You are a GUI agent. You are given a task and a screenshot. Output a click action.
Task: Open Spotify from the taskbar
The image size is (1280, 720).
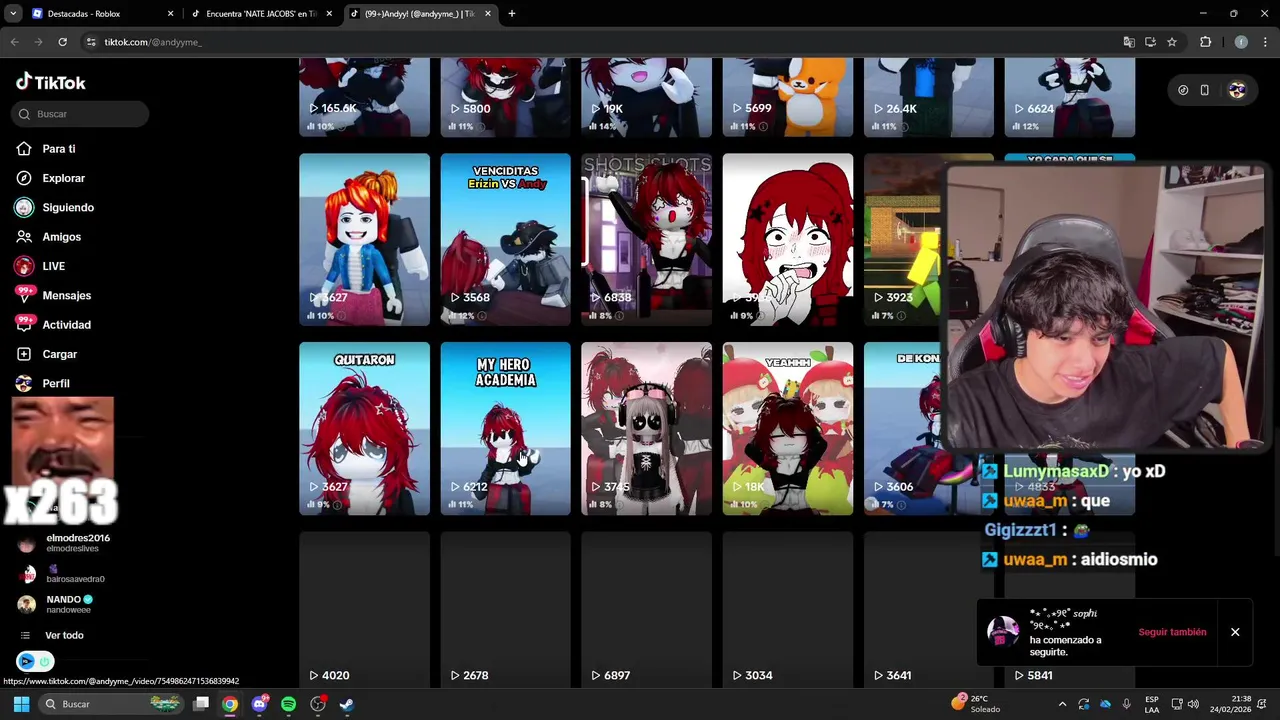[x=288, y=704]
